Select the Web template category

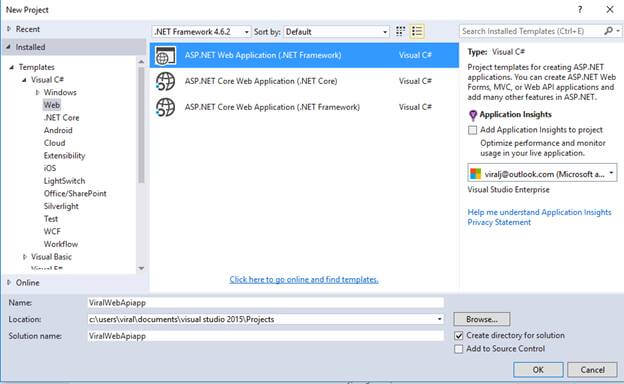[x=52, y=105]
